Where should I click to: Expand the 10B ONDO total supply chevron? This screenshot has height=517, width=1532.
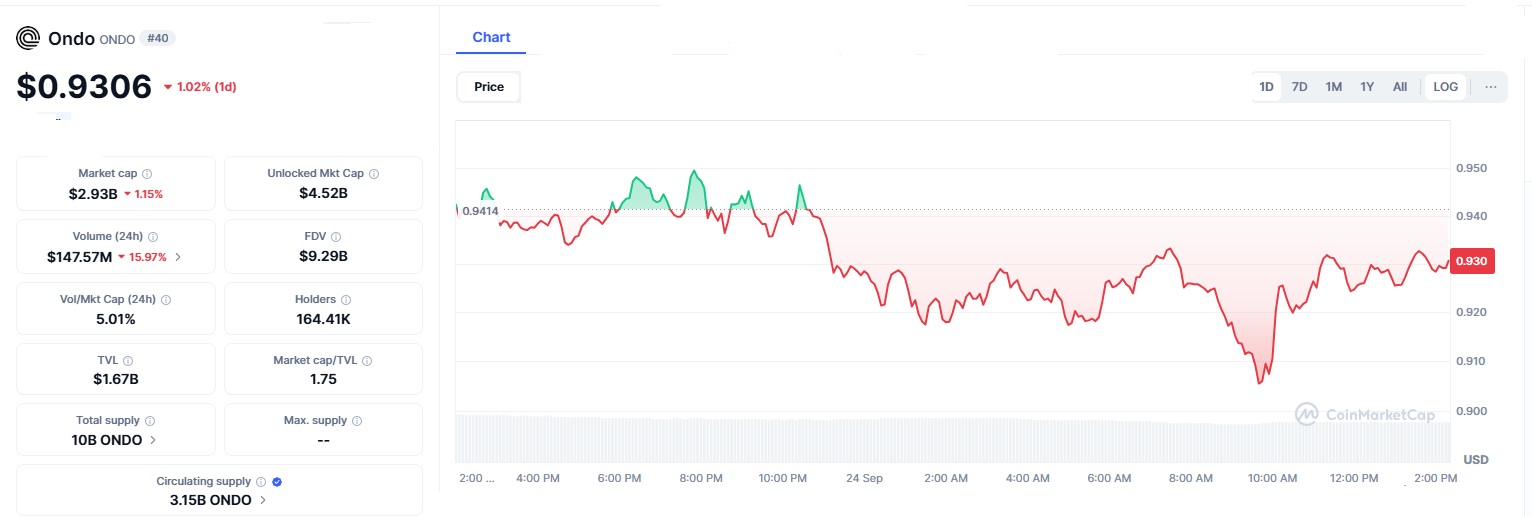pos(153,440)
